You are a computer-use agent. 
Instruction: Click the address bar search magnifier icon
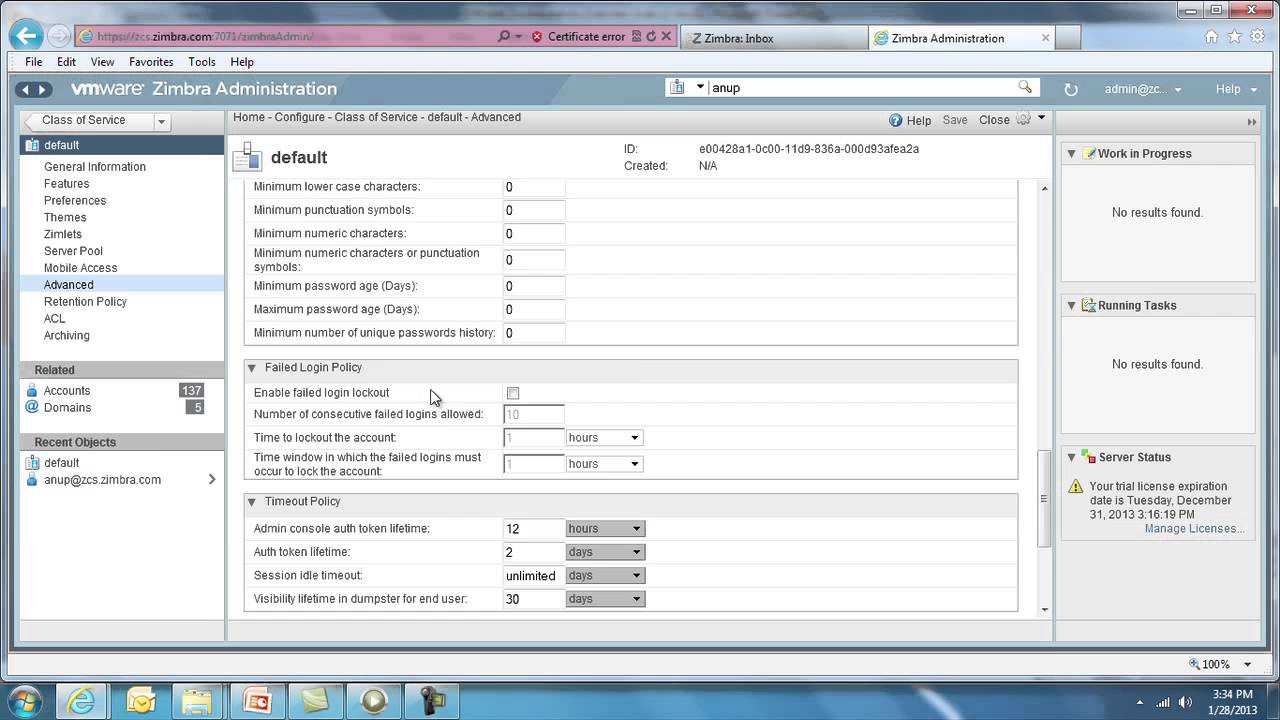(x=505, y=36)
